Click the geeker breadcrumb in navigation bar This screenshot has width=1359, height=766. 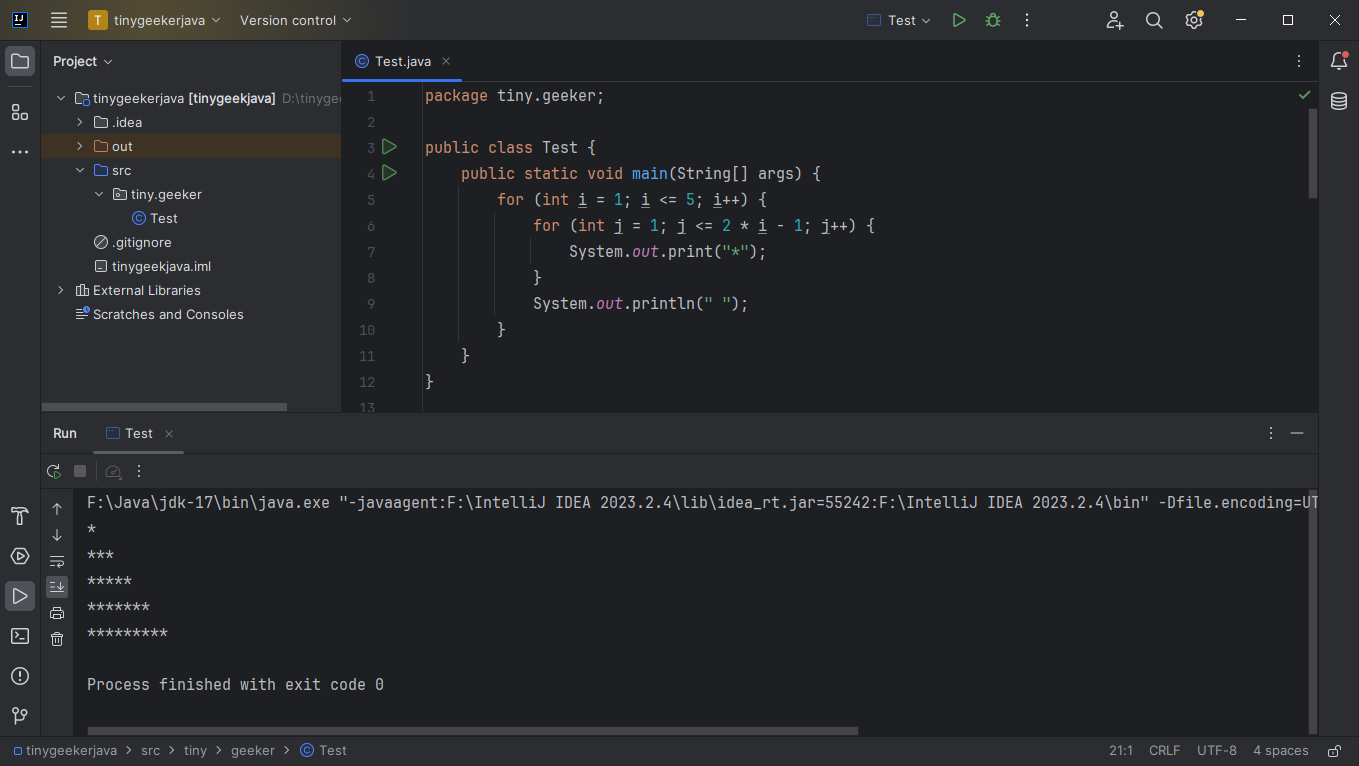click(253, 751)
